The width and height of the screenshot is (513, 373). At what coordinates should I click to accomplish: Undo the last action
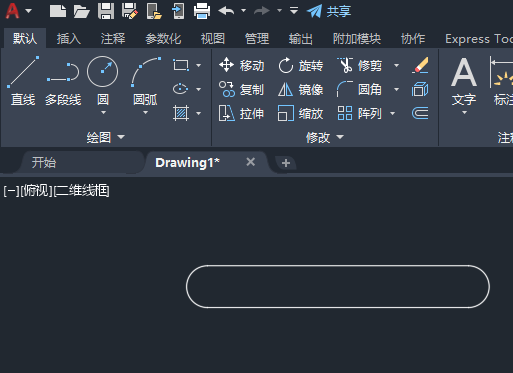[x=226, y=11]
